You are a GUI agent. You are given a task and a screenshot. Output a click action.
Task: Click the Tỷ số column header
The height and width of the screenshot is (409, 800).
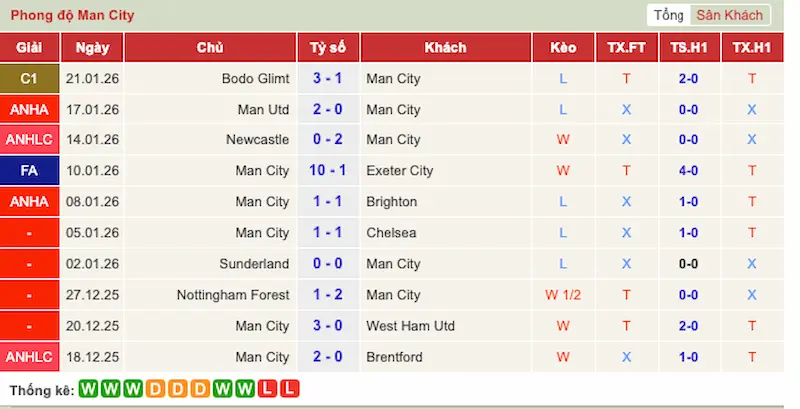pos(328,48)
